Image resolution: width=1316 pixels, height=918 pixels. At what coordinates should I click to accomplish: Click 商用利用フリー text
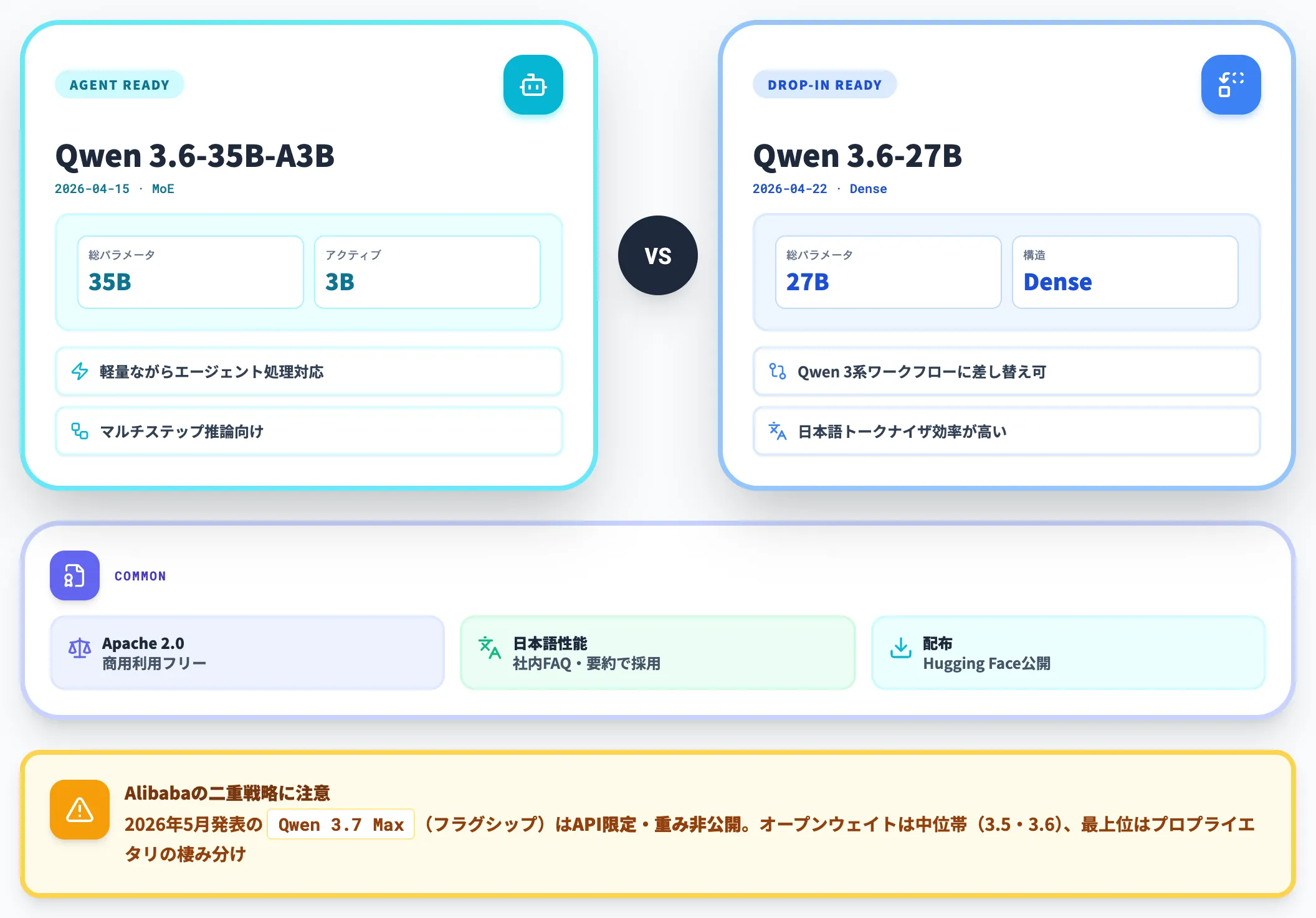(x=154, y=663)
